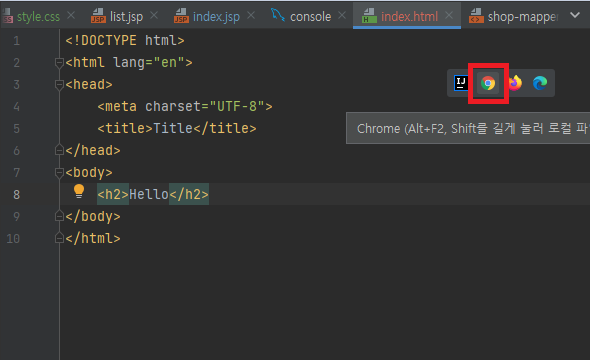Click the opening h2 tag
The image size is (590, 360).
click(x=113, y=194)
